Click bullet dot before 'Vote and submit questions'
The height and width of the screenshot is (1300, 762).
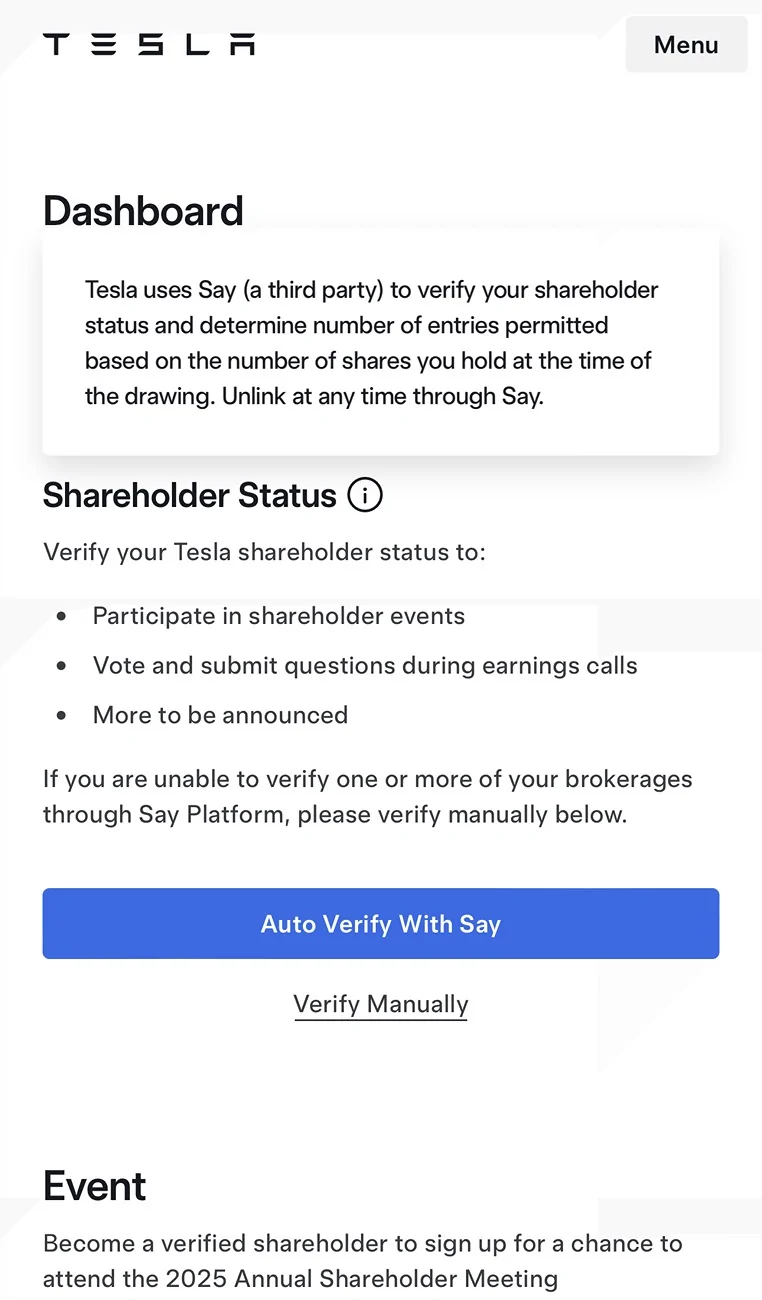tap(62, 666)
